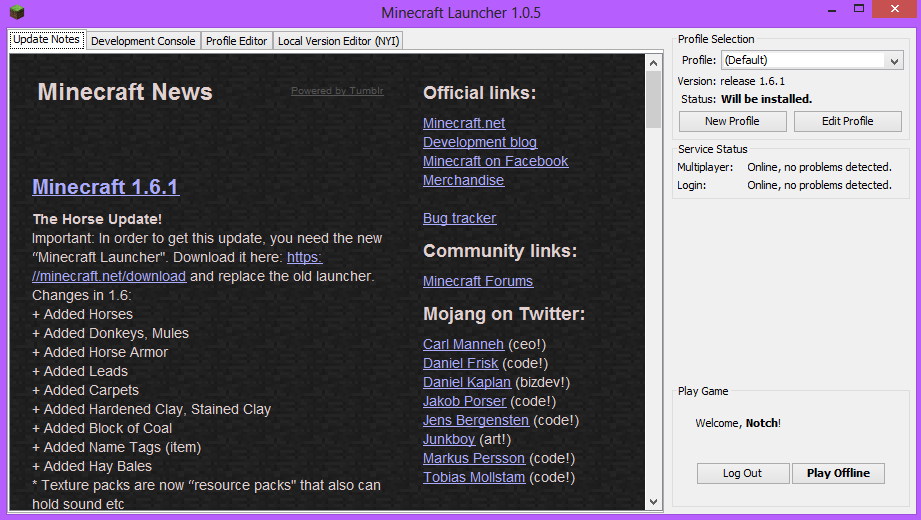The image size is (921, 520).
Task: Click the '+ Added Carpets' line
Action: click(x=85, y=390)
